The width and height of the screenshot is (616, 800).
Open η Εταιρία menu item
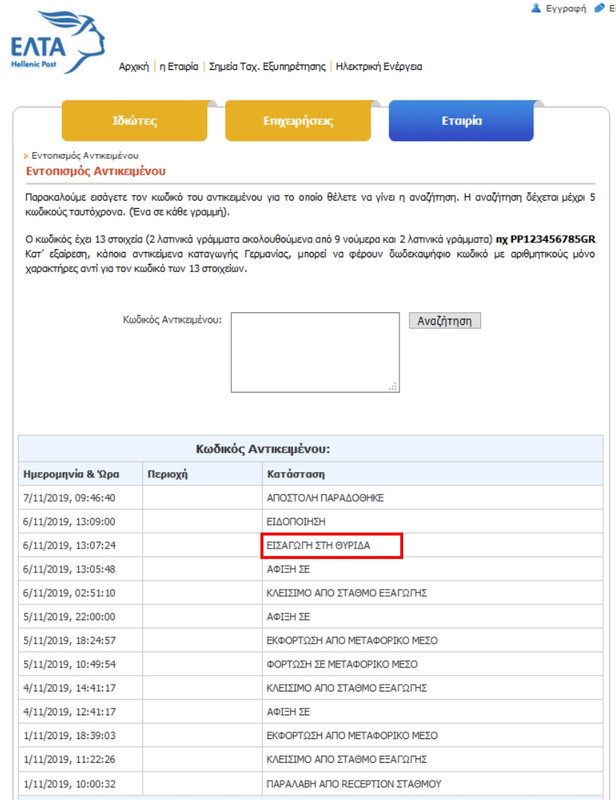(179, 66)
